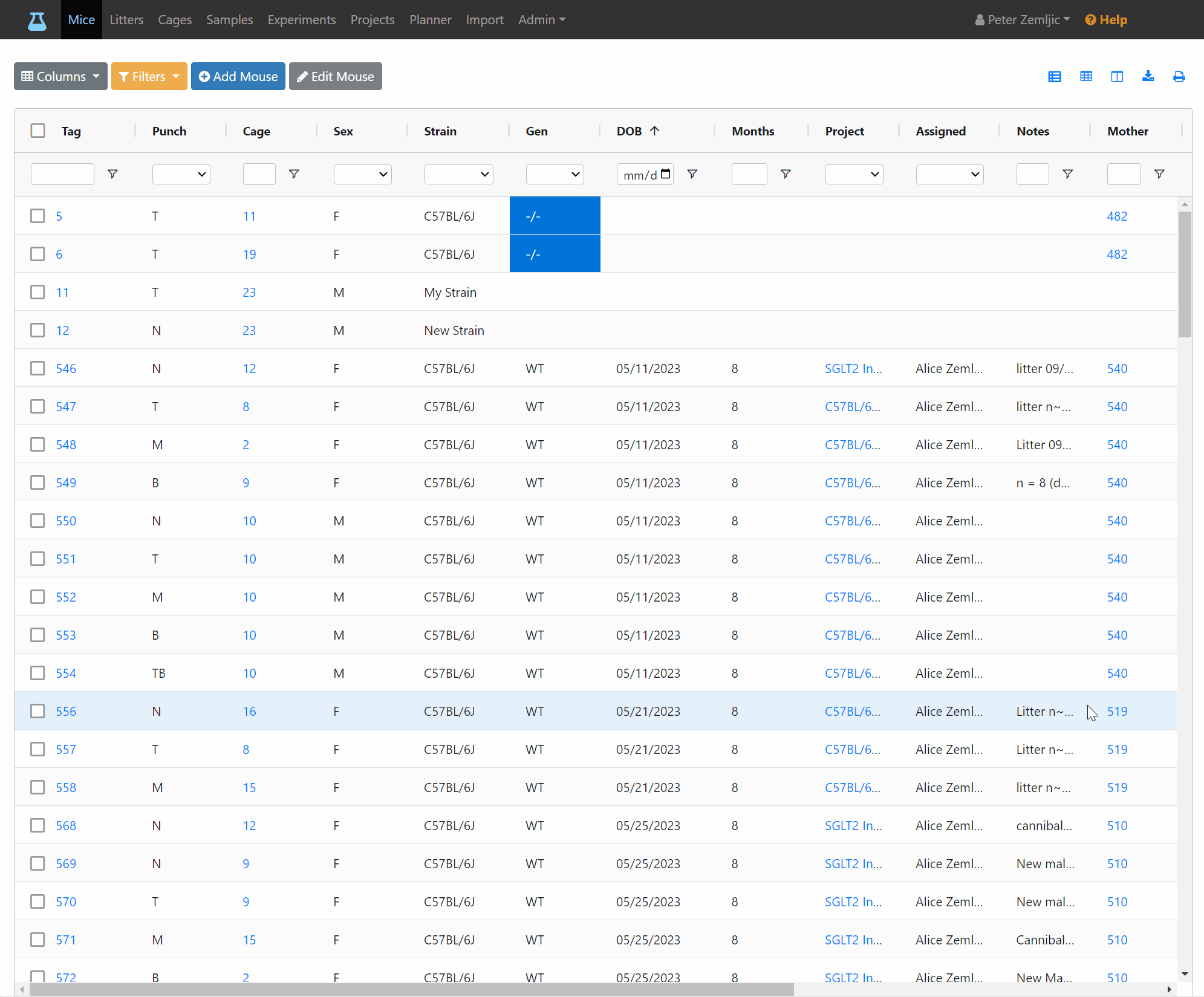This screenshot has height=997, width=1204.
Task: Toggle the select-all checkbox in header
Action: [x=38, y=131]
